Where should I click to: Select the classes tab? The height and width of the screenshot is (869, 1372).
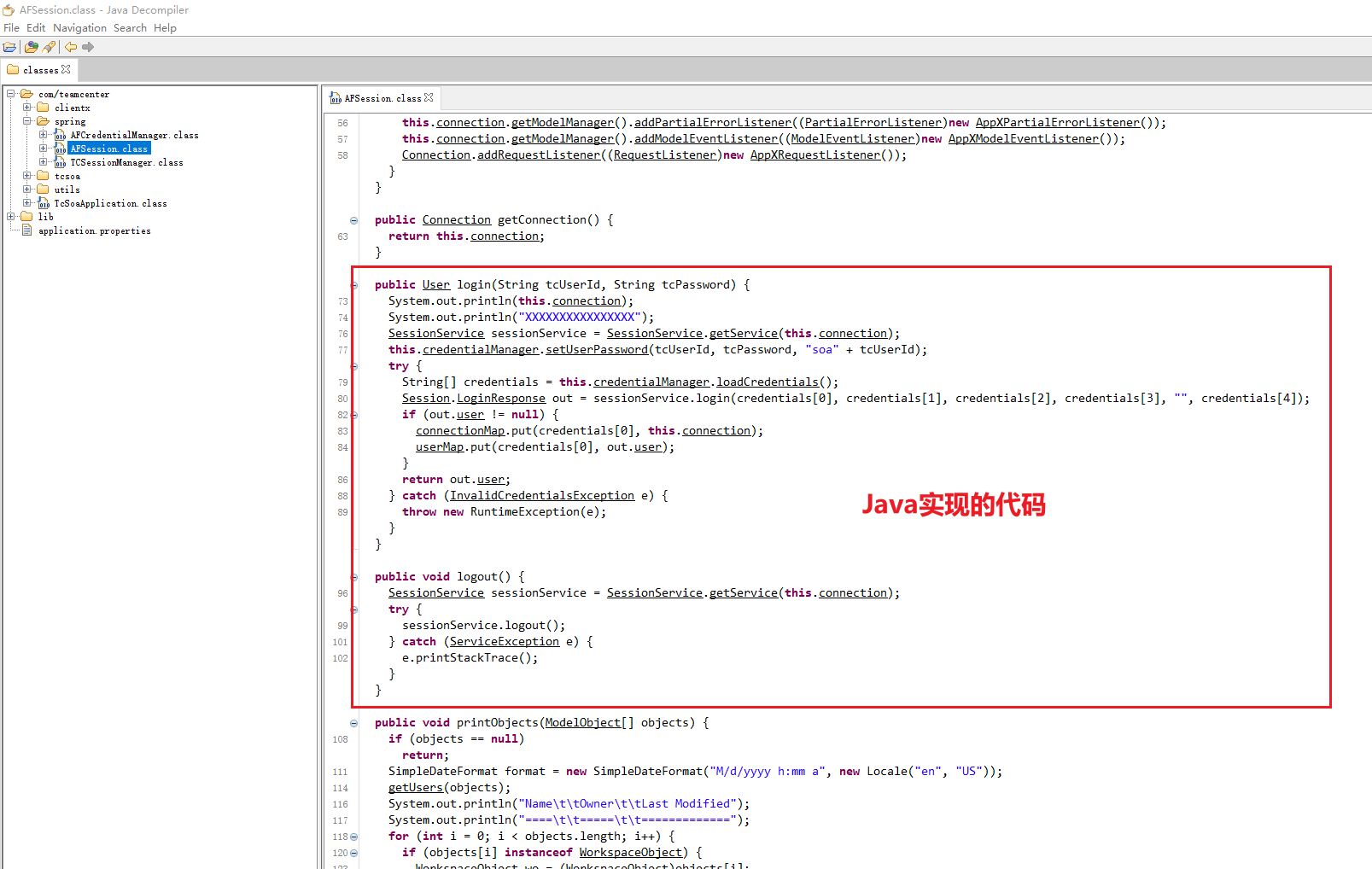pos(39,70)
